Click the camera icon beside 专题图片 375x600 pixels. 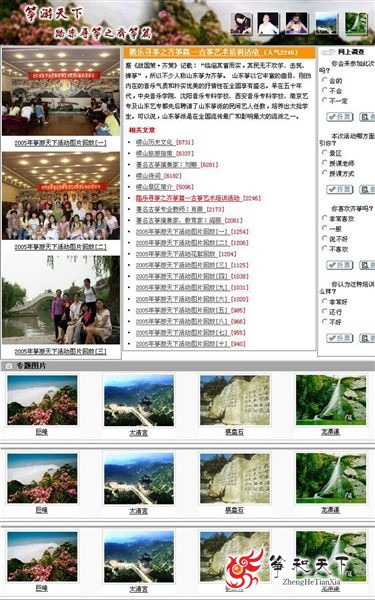point(9,366)
